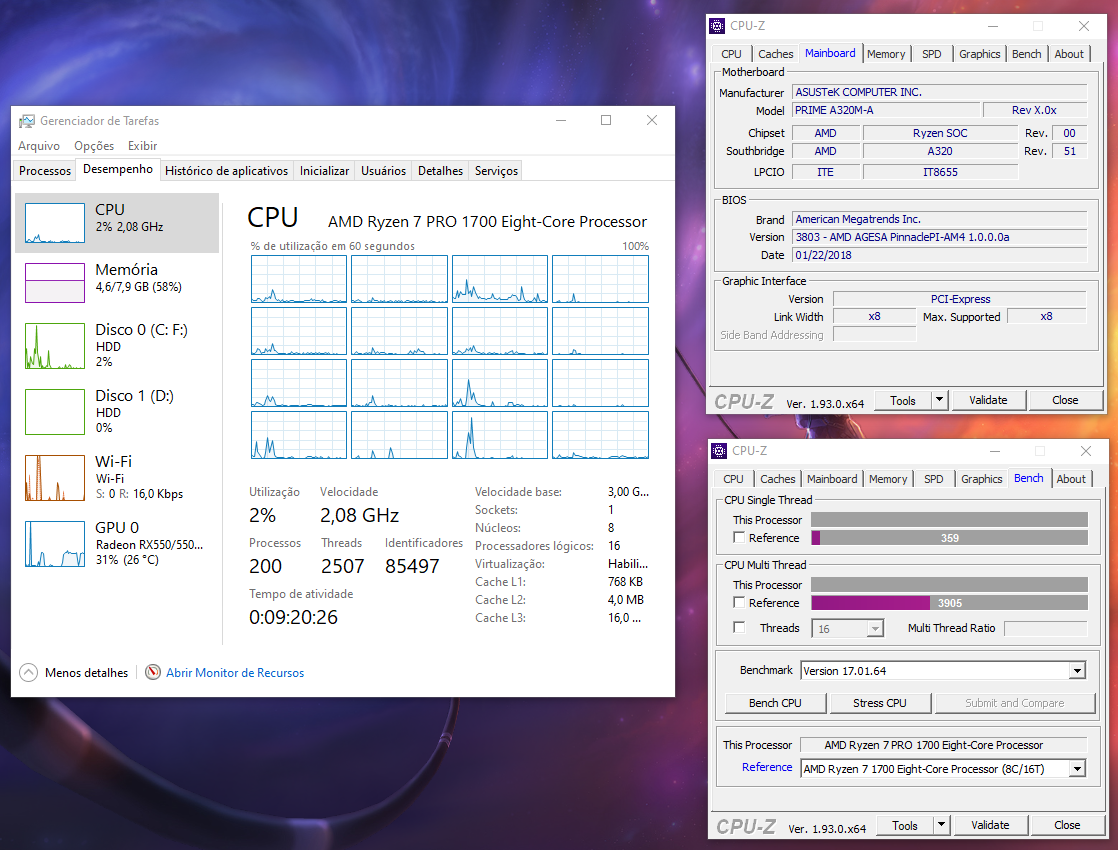1118x850 pixels.
Task: Click Tools button in Mainboard CPU-Z window
Action: coord(903,400)
